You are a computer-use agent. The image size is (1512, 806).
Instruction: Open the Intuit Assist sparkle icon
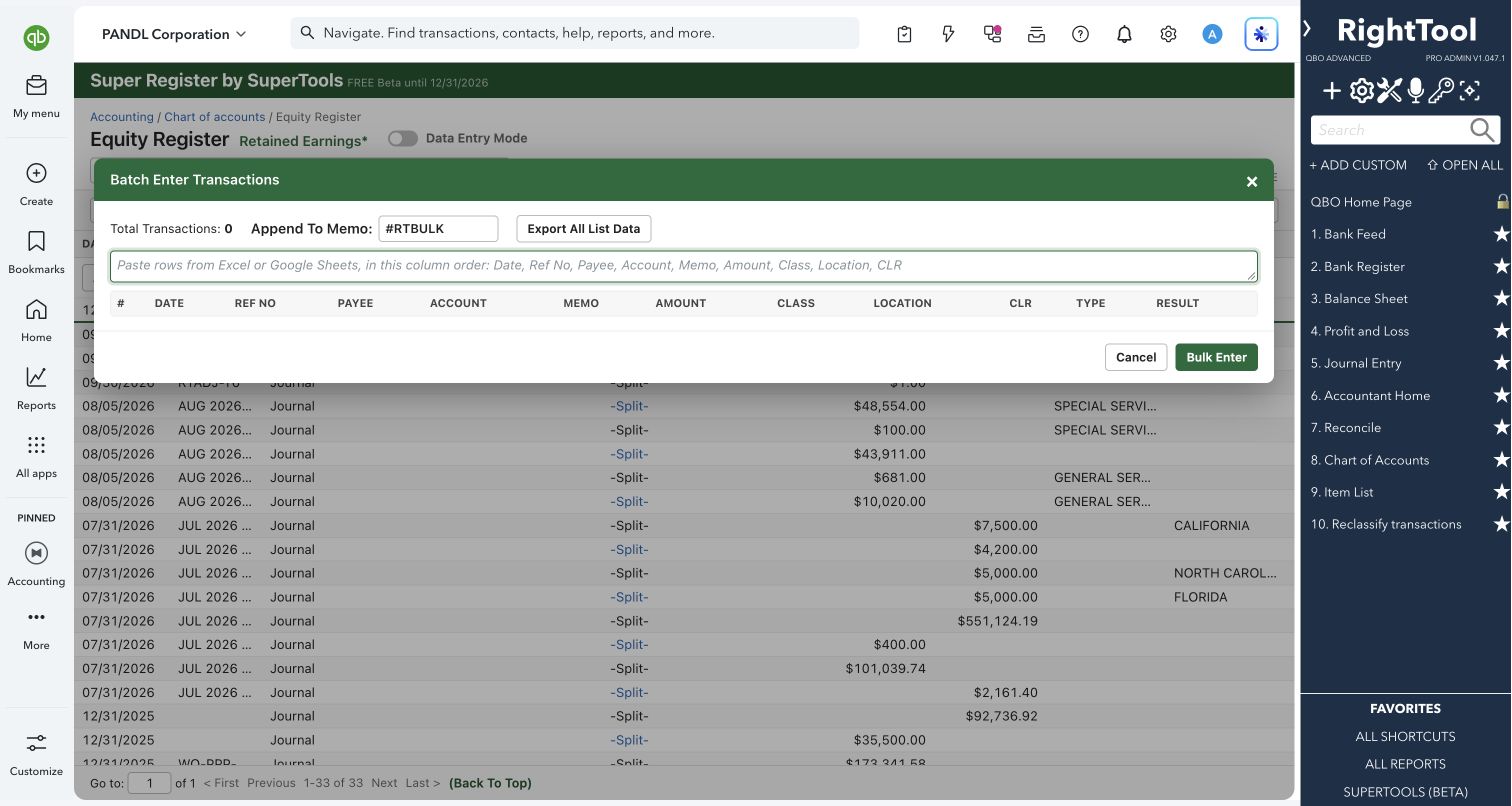1261,34
